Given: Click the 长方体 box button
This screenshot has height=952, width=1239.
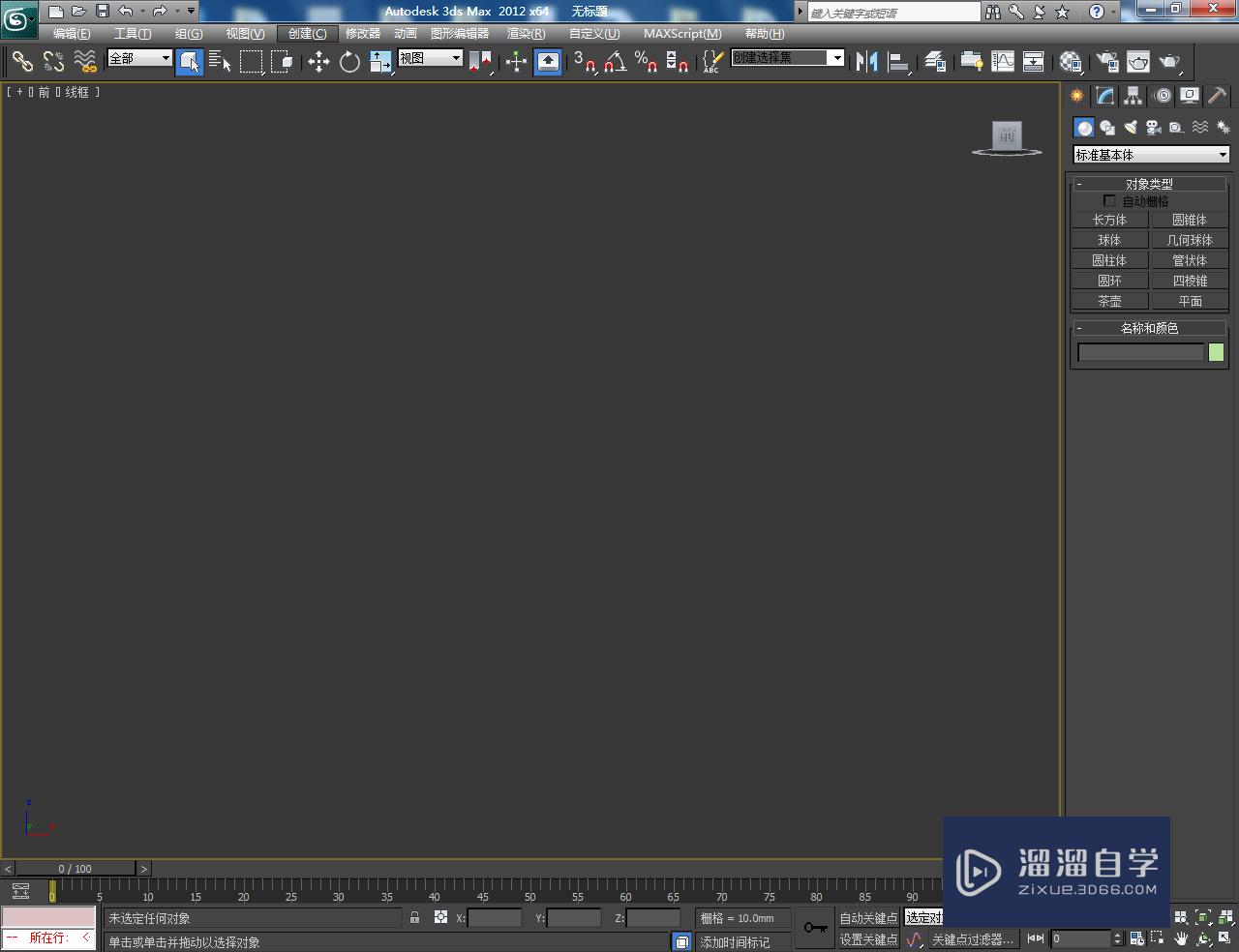Looking at the screenshot, I should [1109, 220].
